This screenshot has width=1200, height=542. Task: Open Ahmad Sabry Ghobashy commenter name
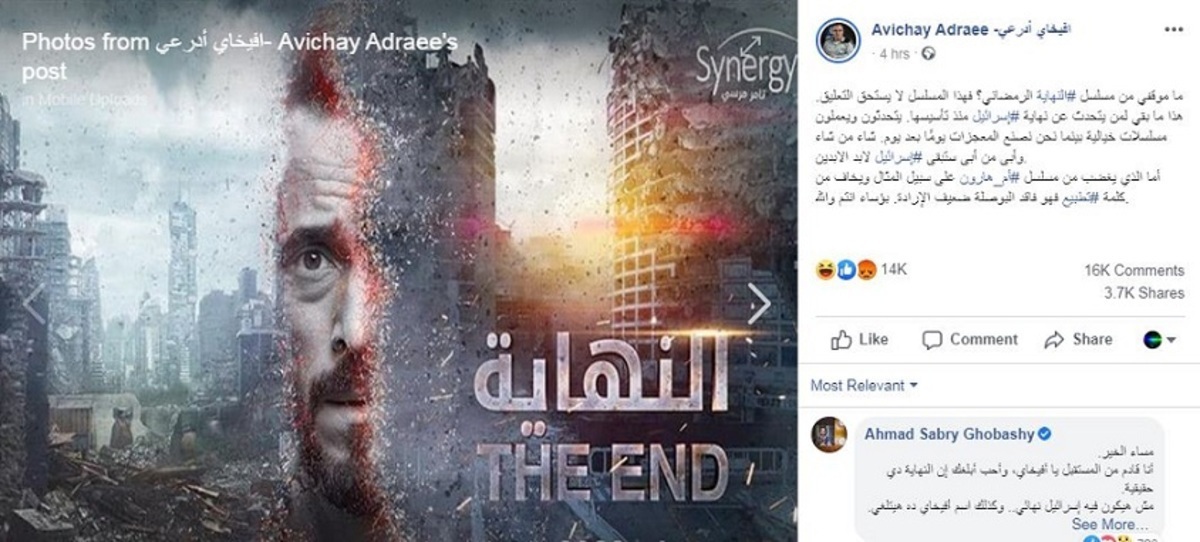946,433
